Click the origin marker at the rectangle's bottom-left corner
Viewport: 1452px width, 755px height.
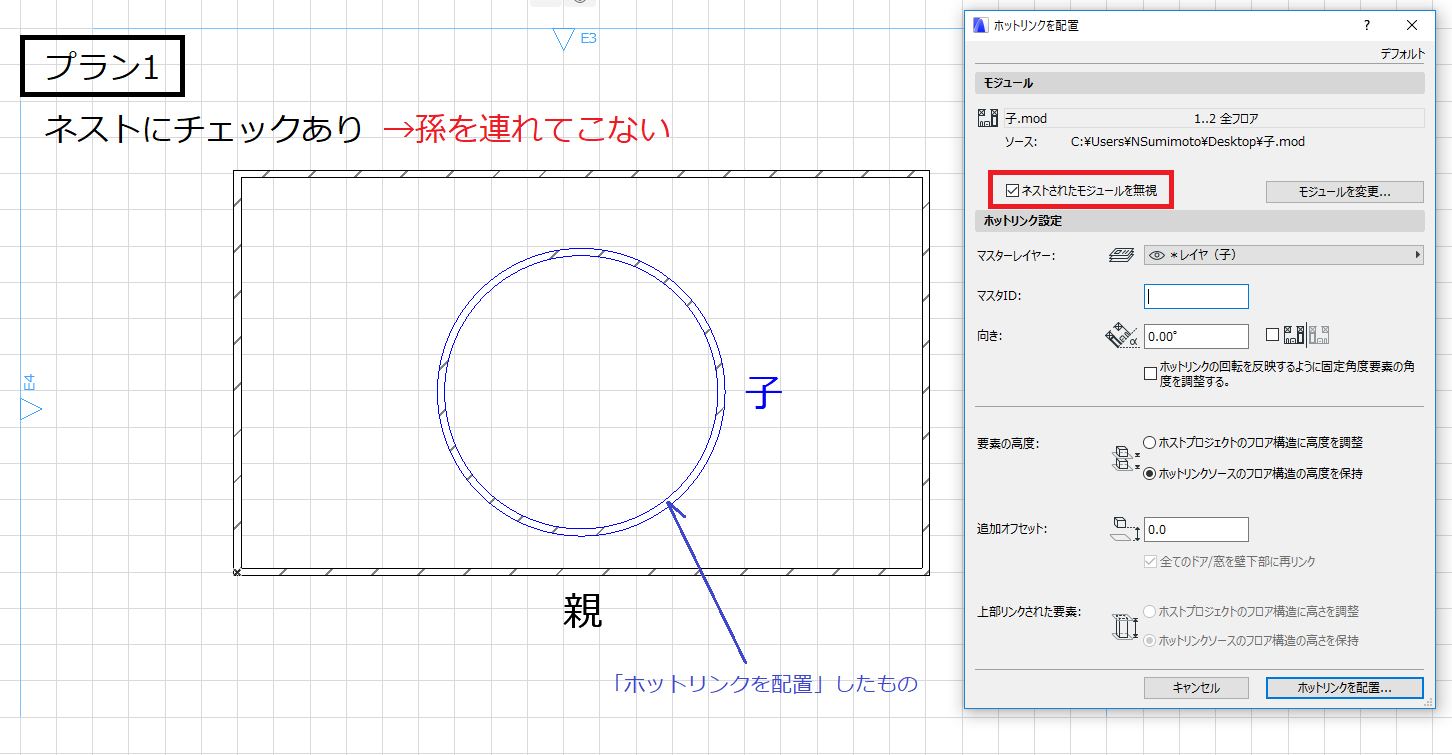coord(237,573)
